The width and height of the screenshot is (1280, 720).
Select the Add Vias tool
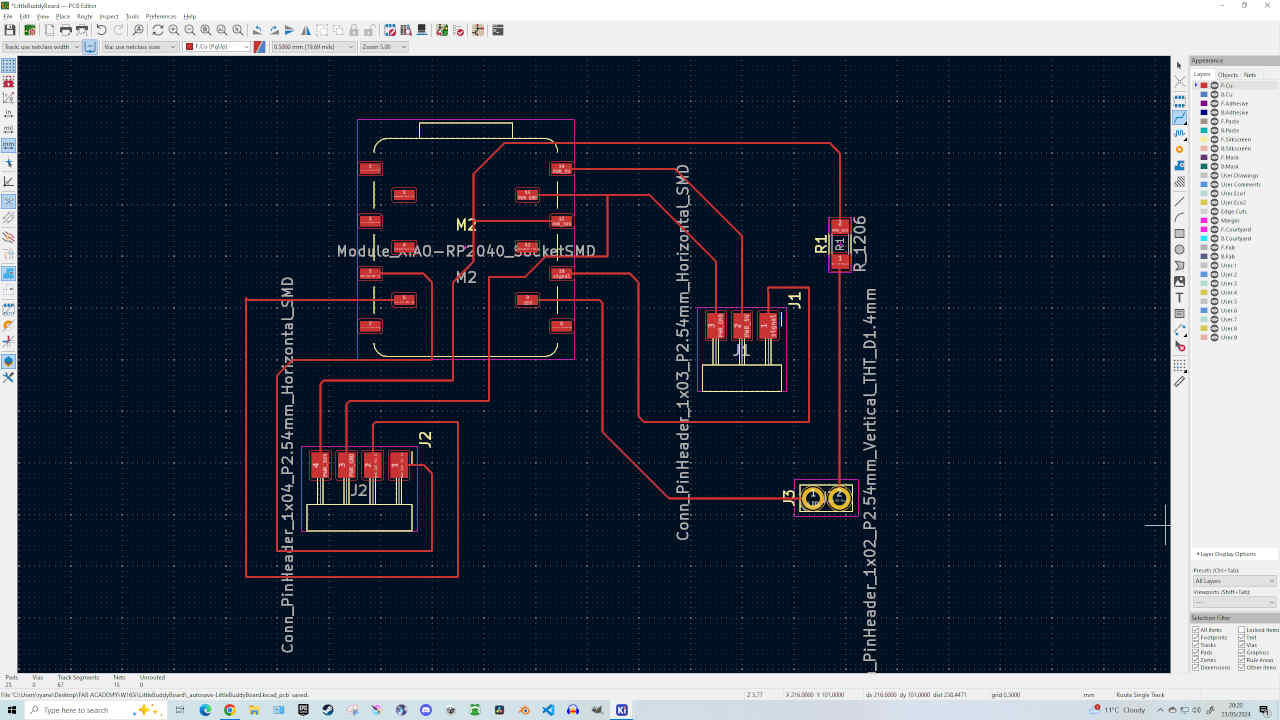[x=1179, y=150]
